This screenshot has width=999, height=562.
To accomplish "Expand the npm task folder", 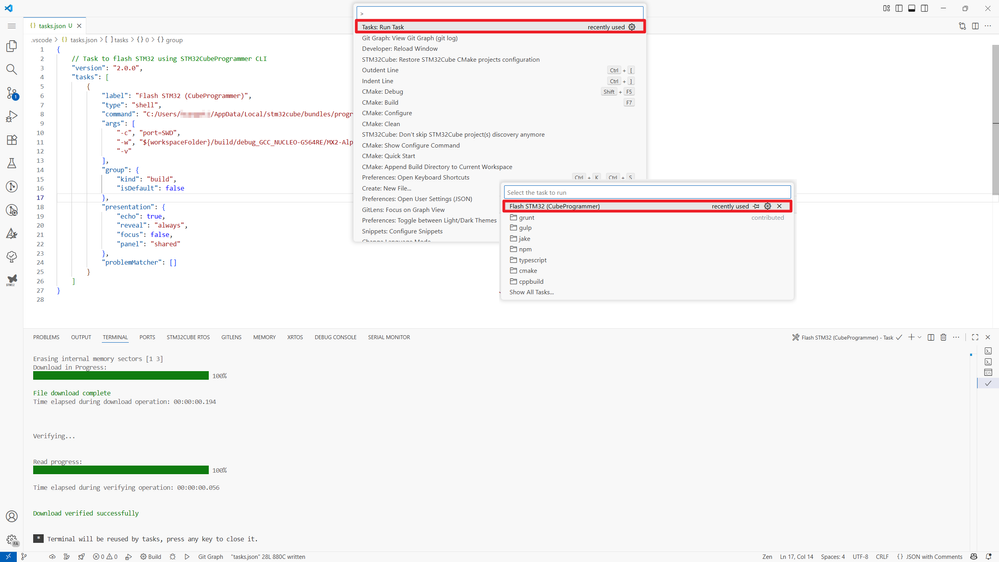I will 647,249.
